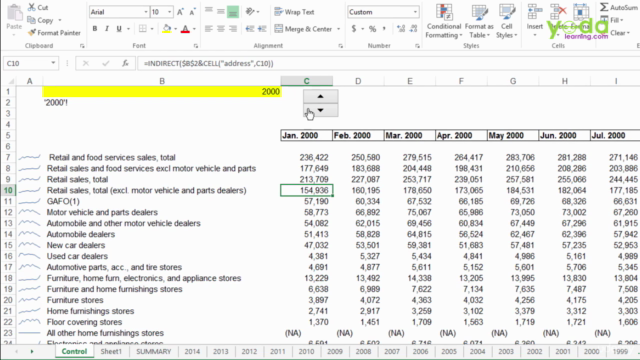Click the Decrease Decimal icon

[413, 29]
